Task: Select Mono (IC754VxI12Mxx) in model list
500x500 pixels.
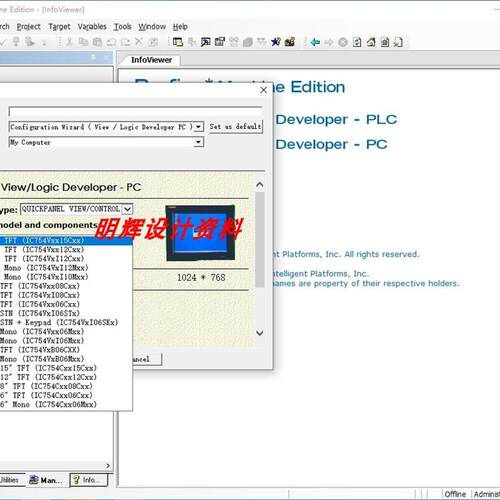Action: pos(66,268)
